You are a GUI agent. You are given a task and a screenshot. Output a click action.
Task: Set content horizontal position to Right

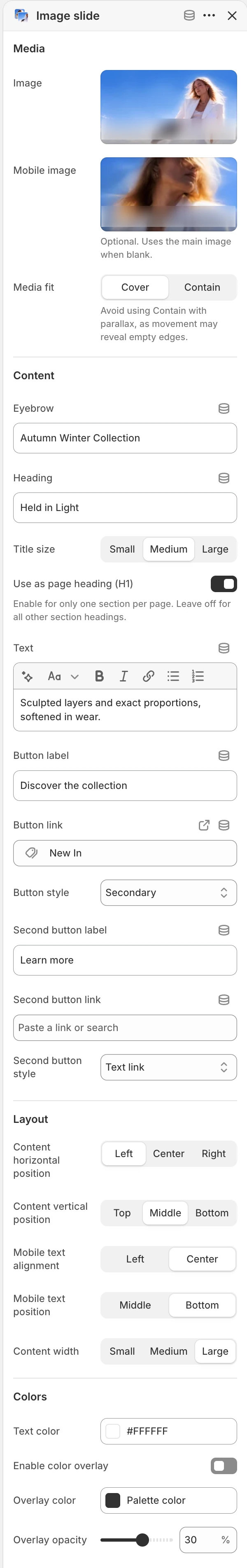pyautogui.click(x=214, y=1153)
